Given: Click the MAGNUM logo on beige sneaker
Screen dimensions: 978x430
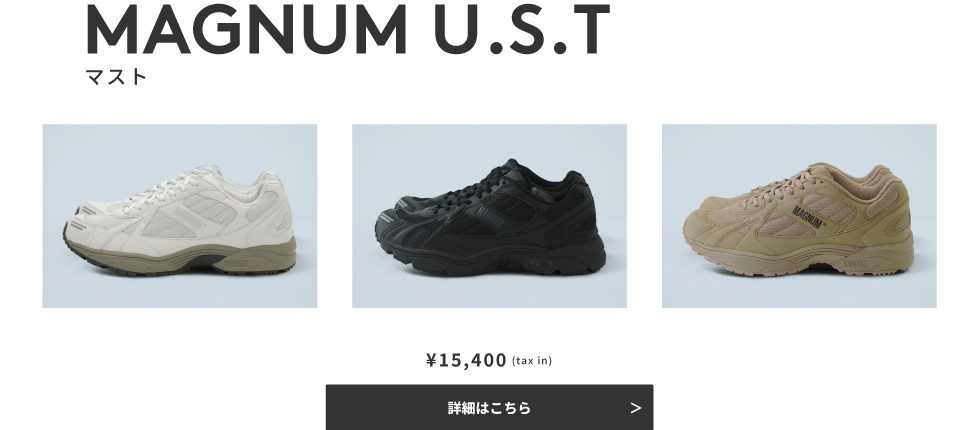Looking at the screenshot, I should coord(808,218).
